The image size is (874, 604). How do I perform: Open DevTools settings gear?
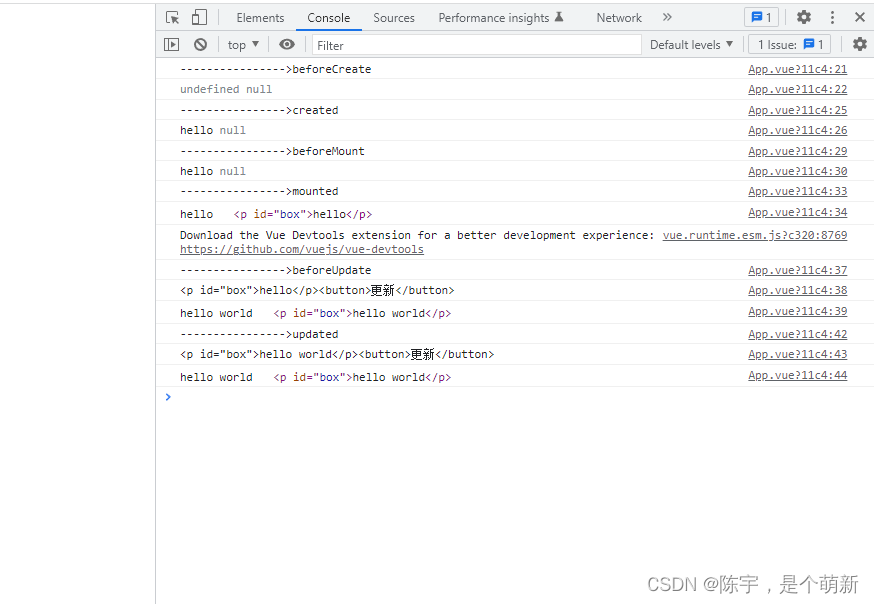click(804, 17)
